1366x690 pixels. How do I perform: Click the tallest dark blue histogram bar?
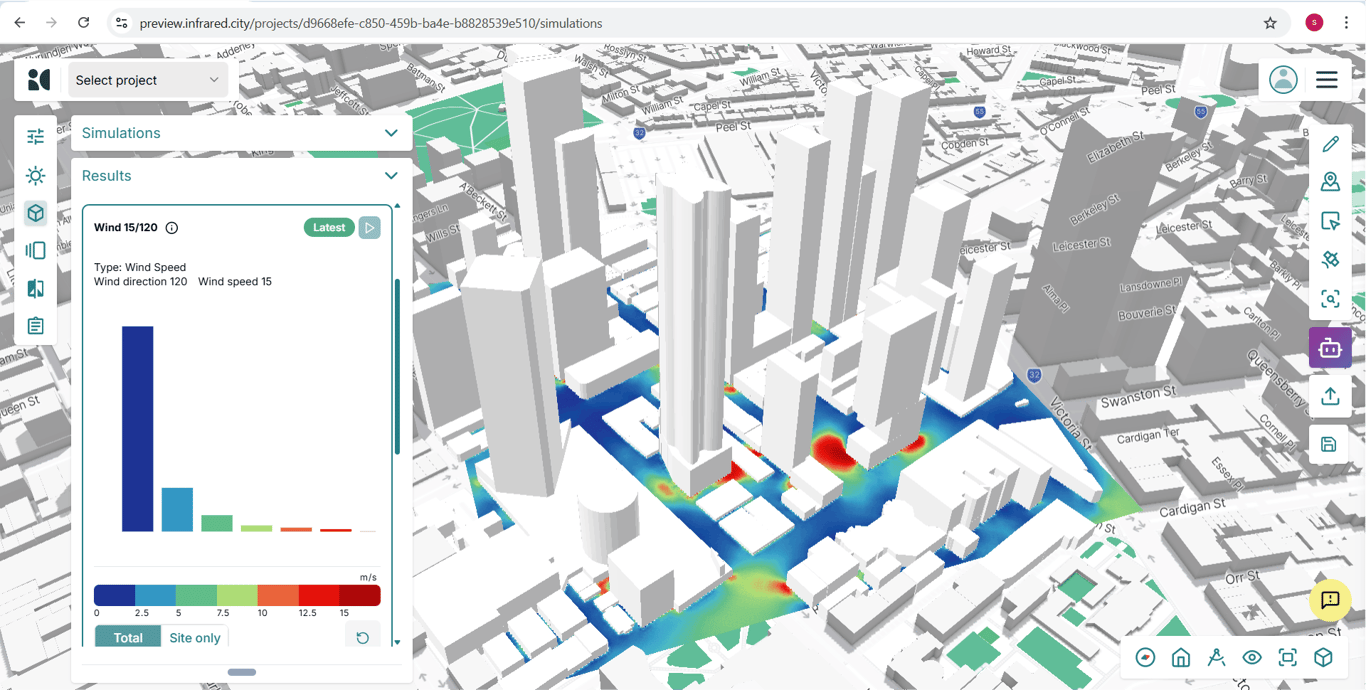[x=138, y=429]
